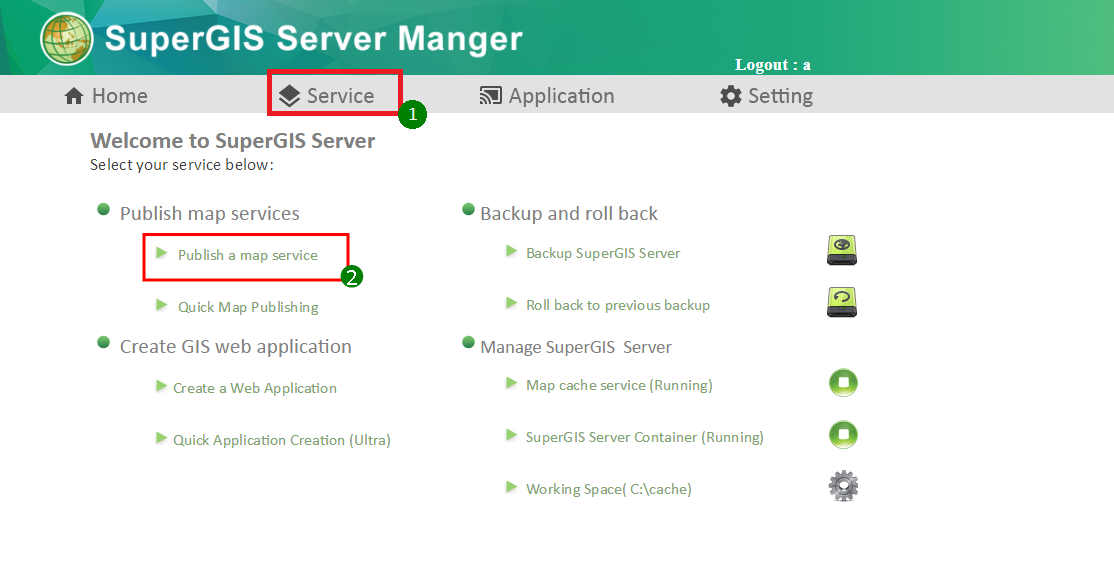1114x583 pixels.
Task: Click the Welcome to SuperGIS Server title
Action: 232,141
